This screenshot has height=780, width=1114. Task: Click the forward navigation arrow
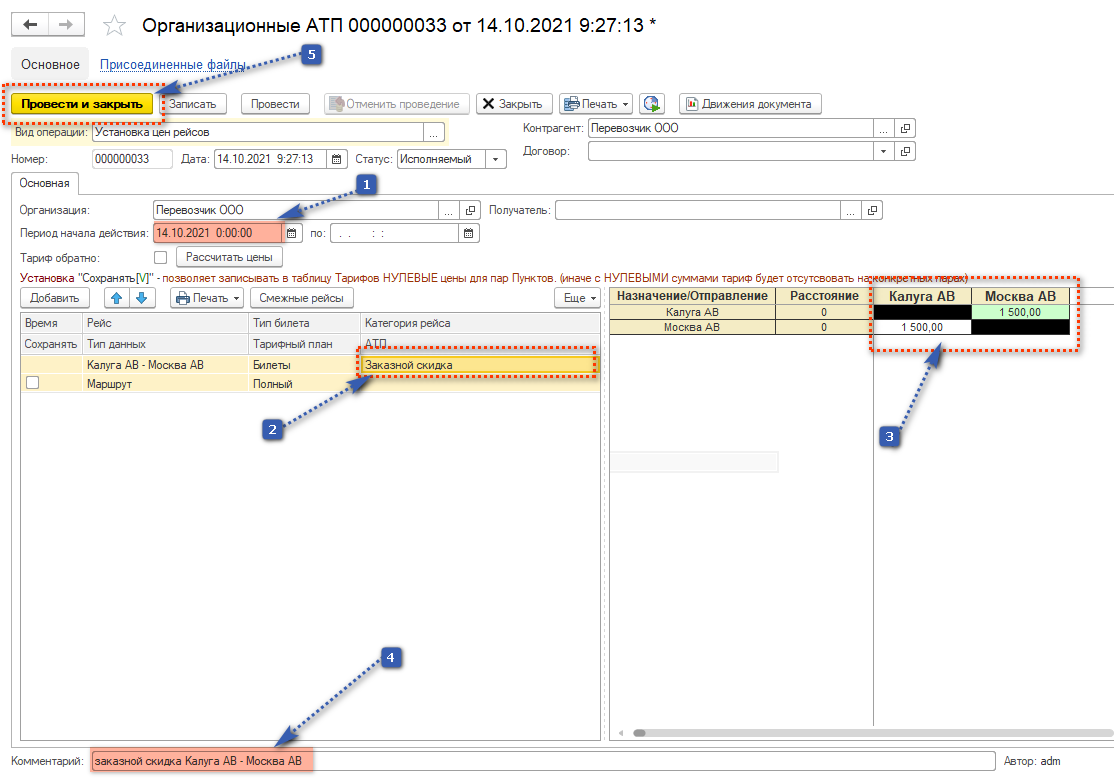pos(66,24)
